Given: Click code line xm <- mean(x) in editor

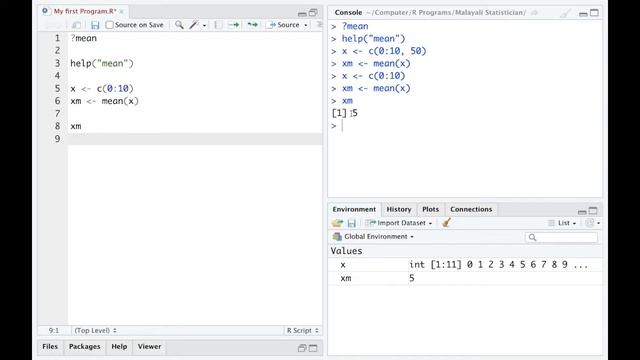Looking at the screenshot, I should pos(104,101).
